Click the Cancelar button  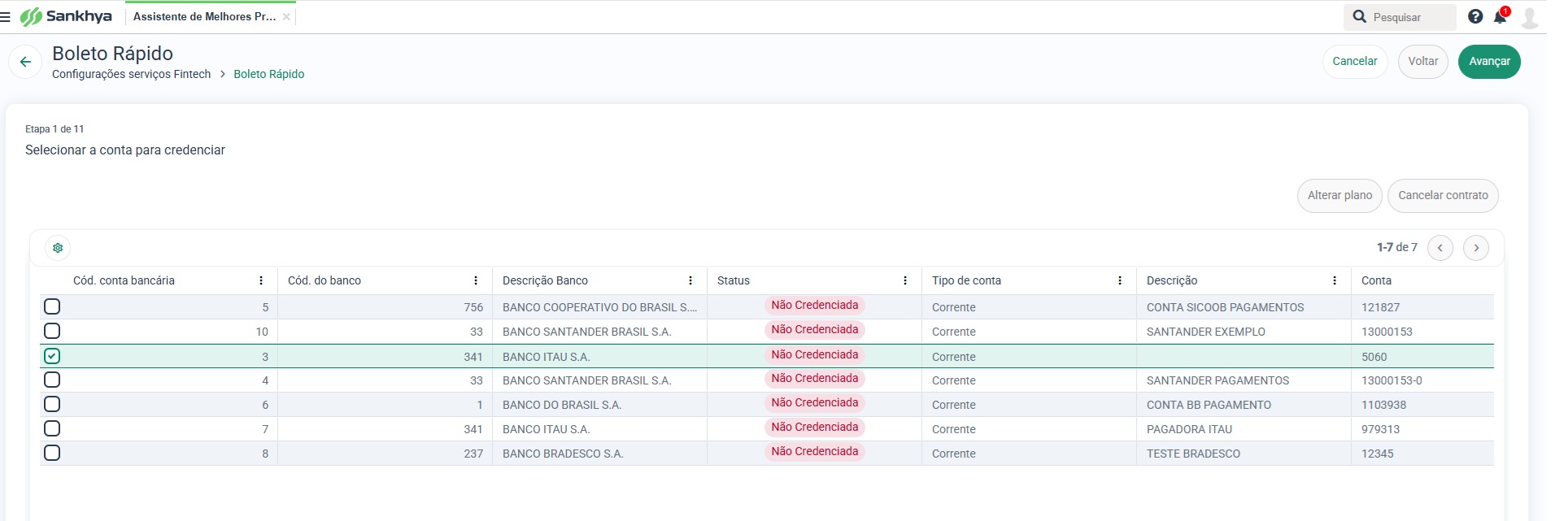pyautogui.click(x=1355, y=62)
